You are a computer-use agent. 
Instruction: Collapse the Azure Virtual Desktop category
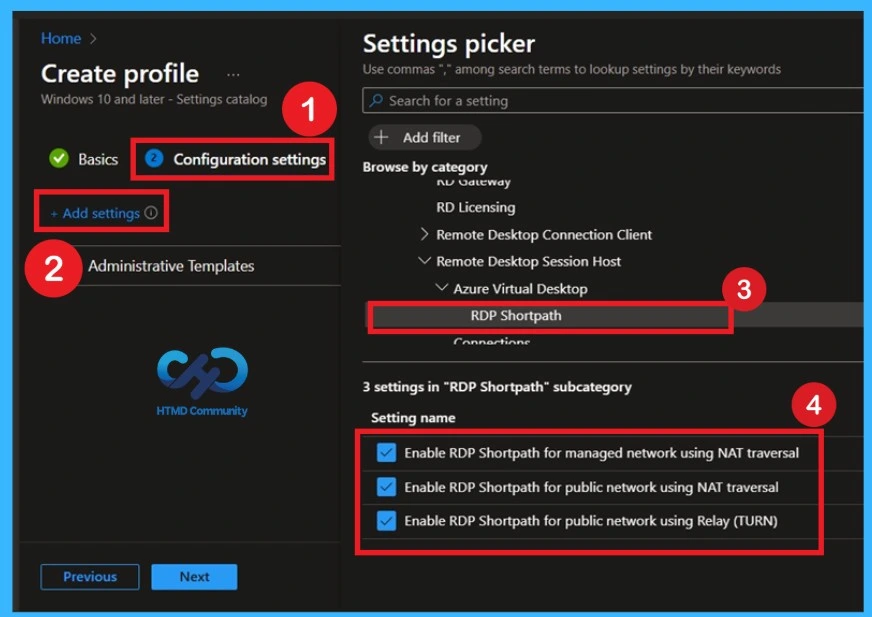440,288
